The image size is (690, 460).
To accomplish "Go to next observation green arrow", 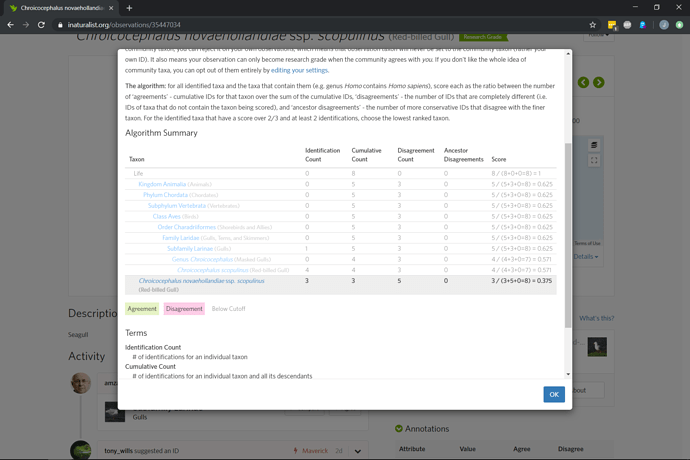I will 598,82.
